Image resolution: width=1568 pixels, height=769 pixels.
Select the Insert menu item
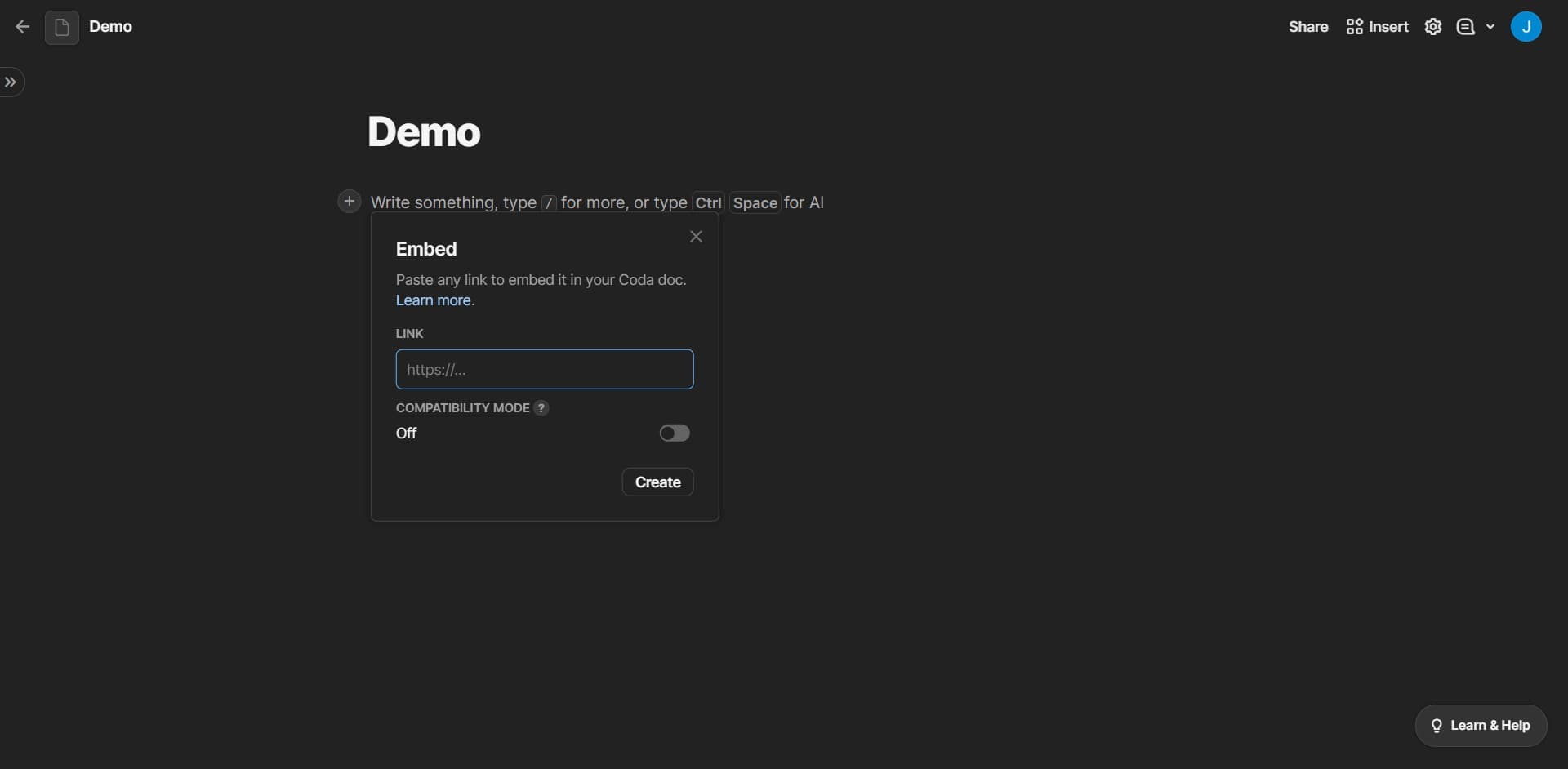pyautogui.click(x=1386, y=26)
